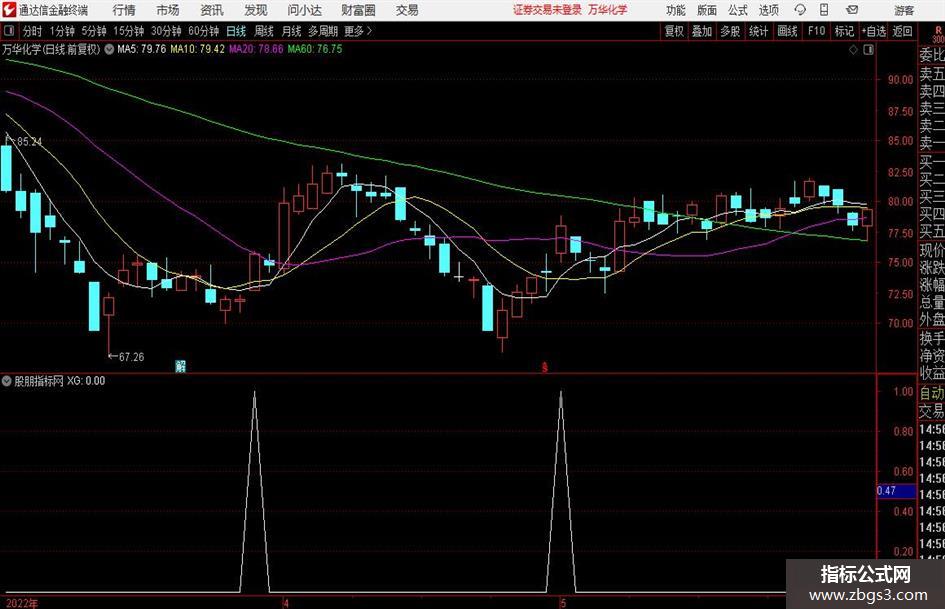Viewport: 945px width, 609px height.
Task: Add stock with the +自选 button
Action: click(874, 31)
